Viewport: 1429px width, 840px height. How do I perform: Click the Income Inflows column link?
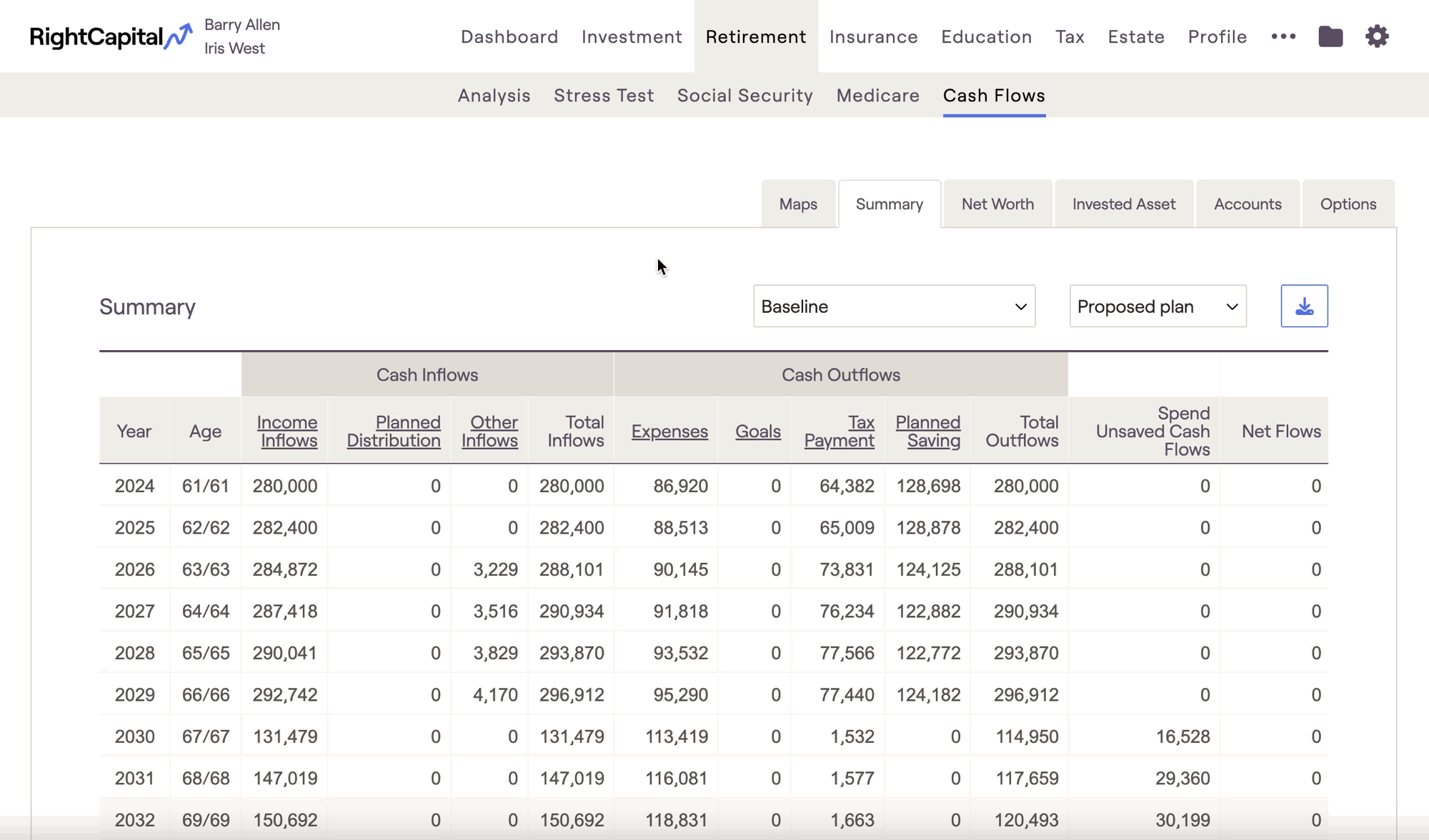tap(287, 431)
